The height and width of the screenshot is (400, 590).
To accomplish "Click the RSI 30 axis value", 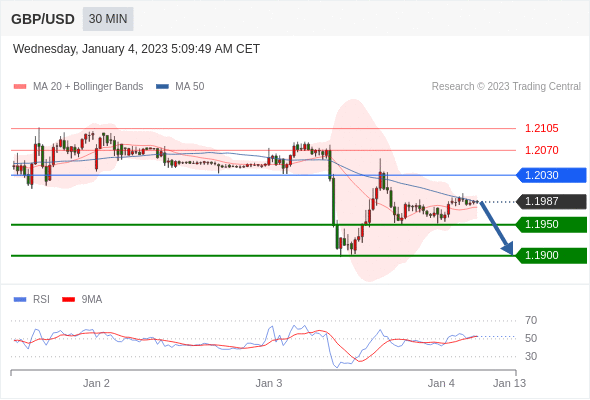I will click(x=531, y=356).
